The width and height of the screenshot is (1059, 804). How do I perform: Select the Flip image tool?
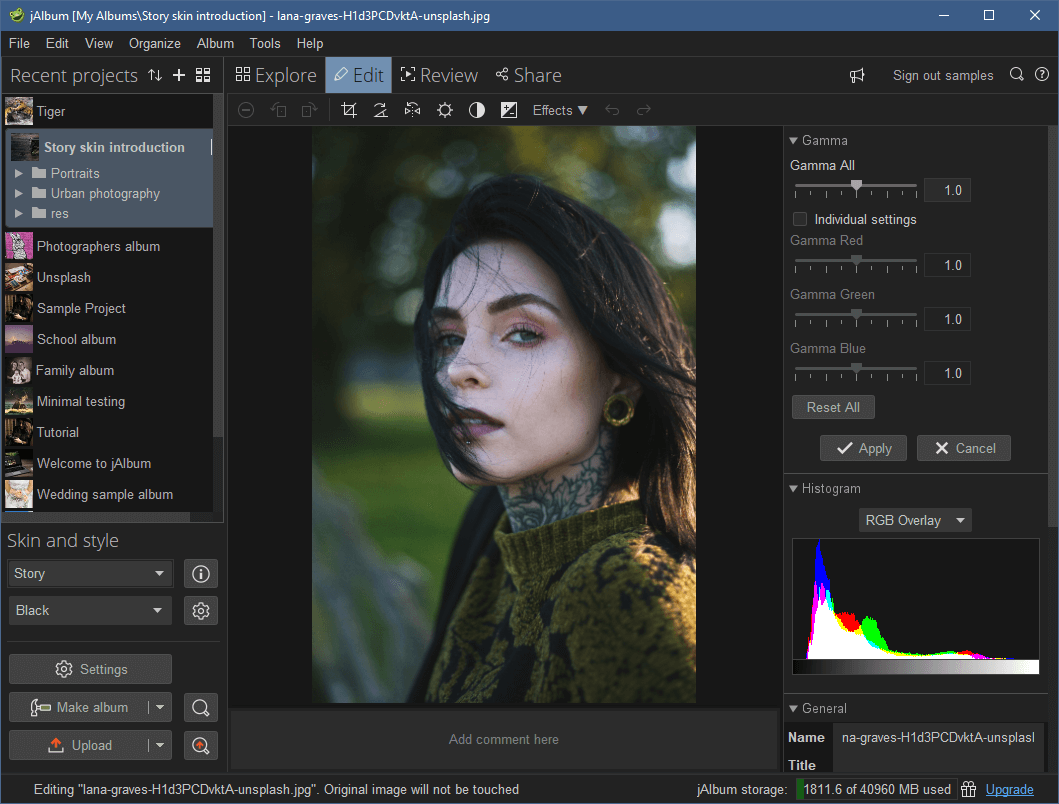point(412,110)
